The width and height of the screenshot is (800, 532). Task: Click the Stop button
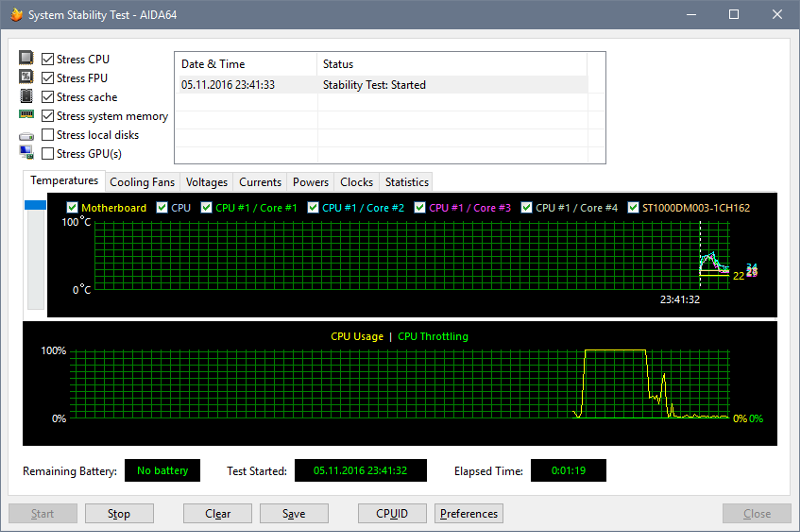(119, 514)
